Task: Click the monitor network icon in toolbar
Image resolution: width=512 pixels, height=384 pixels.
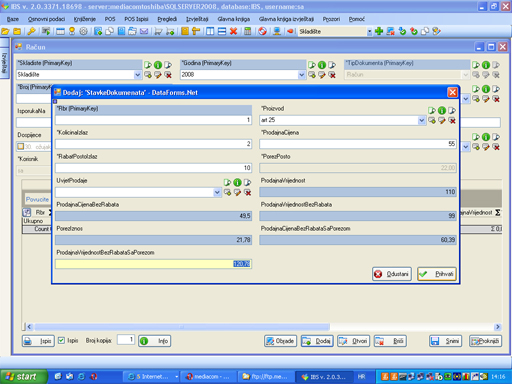Action: click(x=276, y=31)
